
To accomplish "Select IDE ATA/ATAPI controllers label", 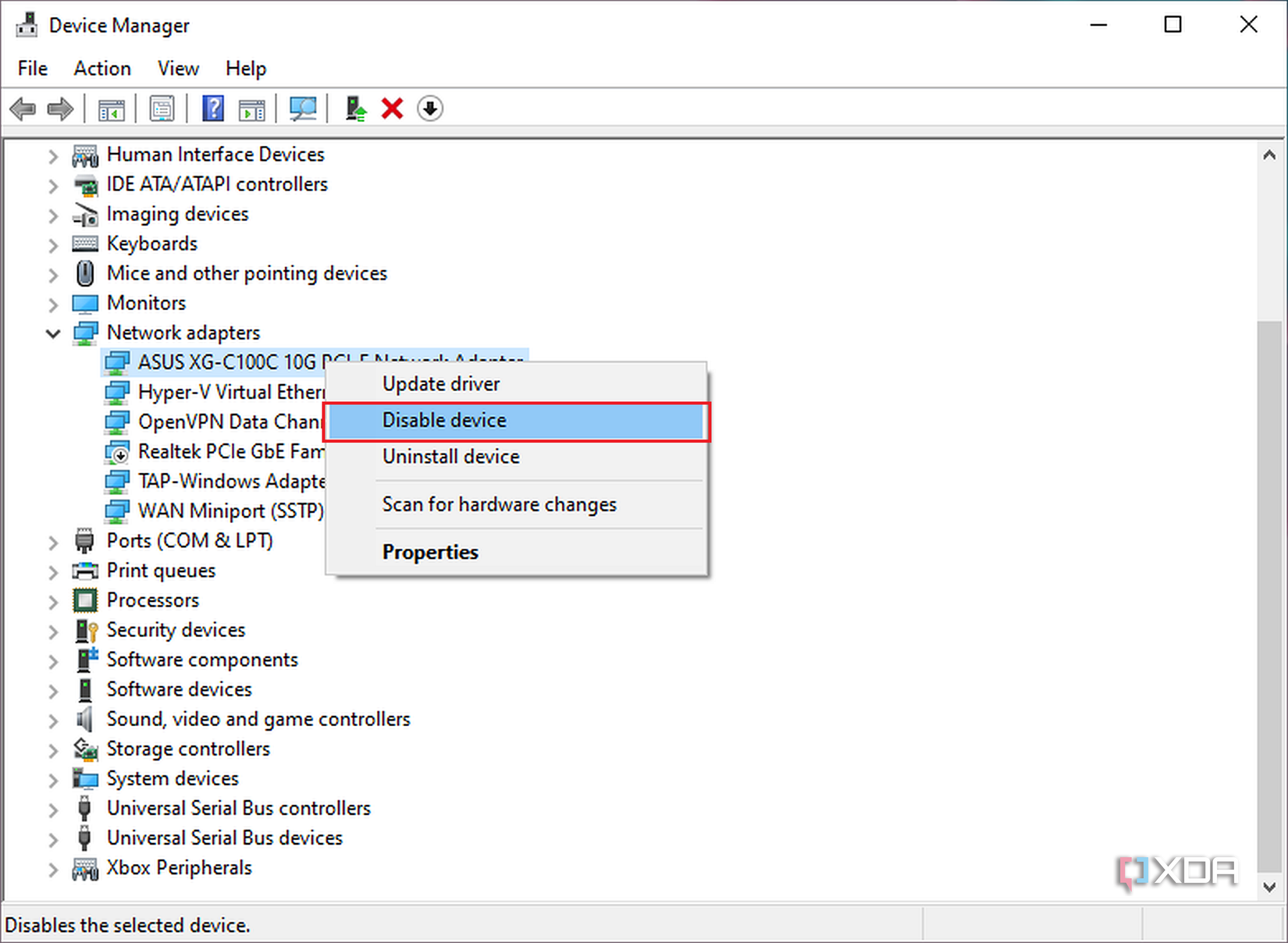I will (x=217, y=184).
